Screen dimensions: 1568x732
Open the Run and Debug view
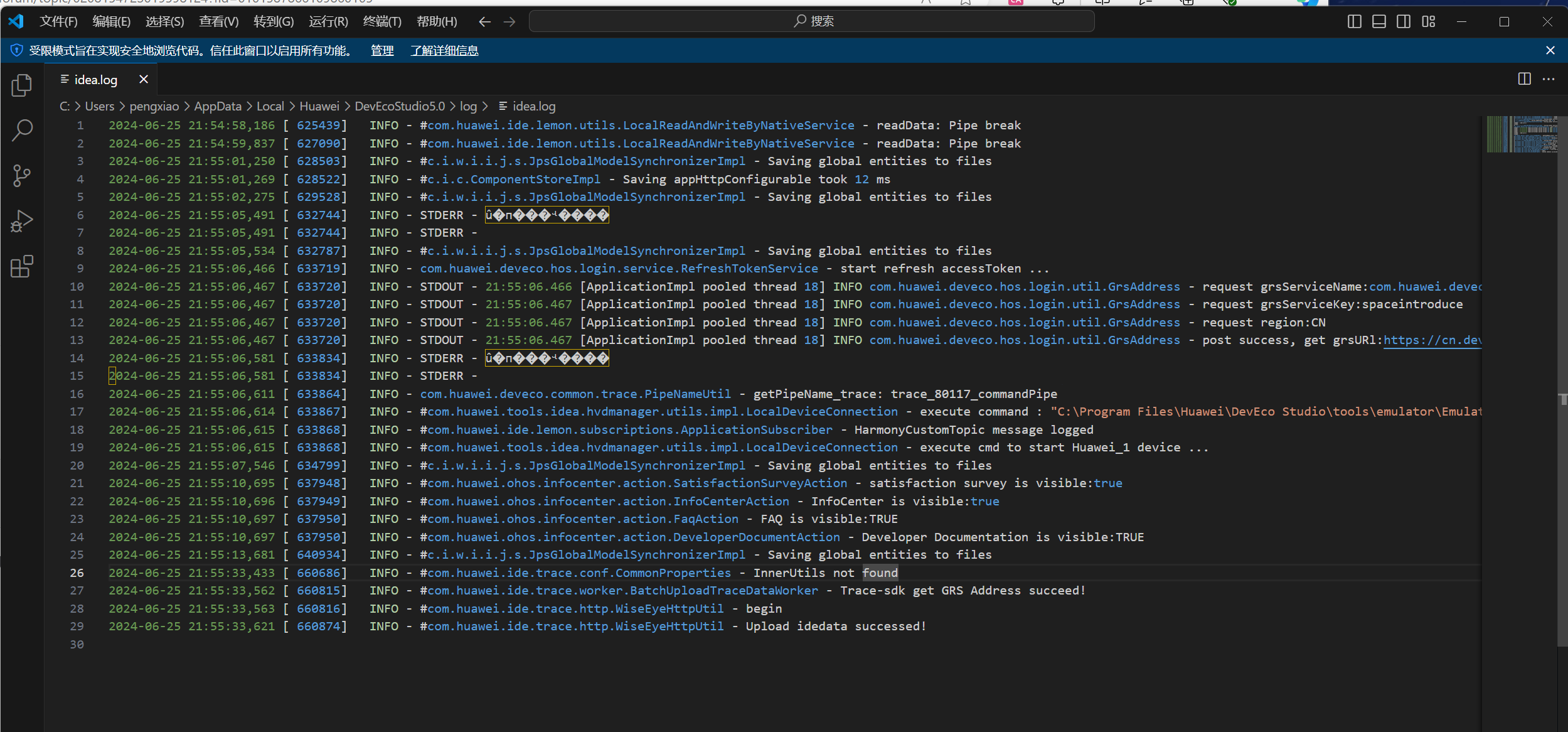[x=22, y=221]
